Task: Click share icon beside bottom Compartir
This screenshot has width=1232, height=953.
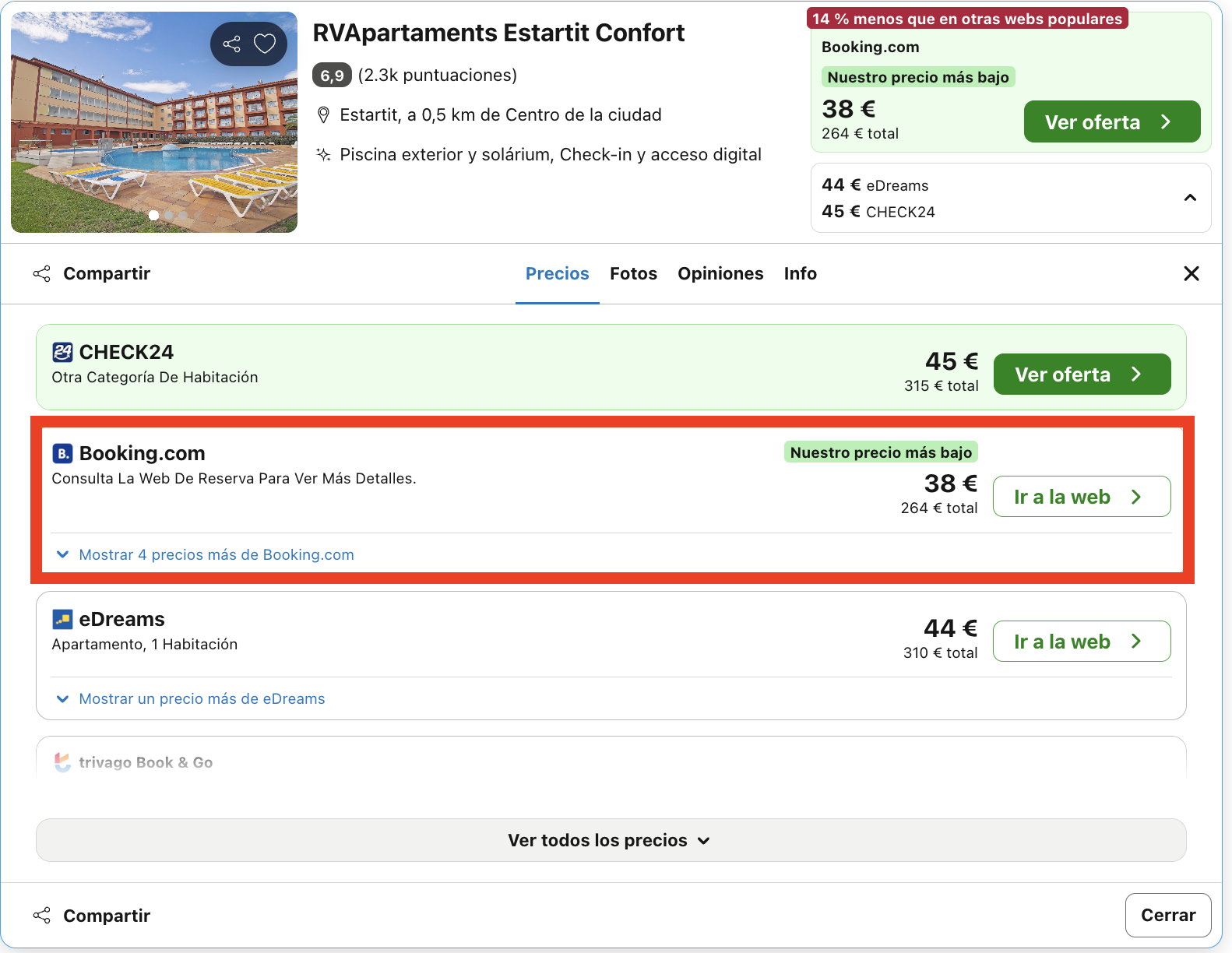Action: point(42,916)
